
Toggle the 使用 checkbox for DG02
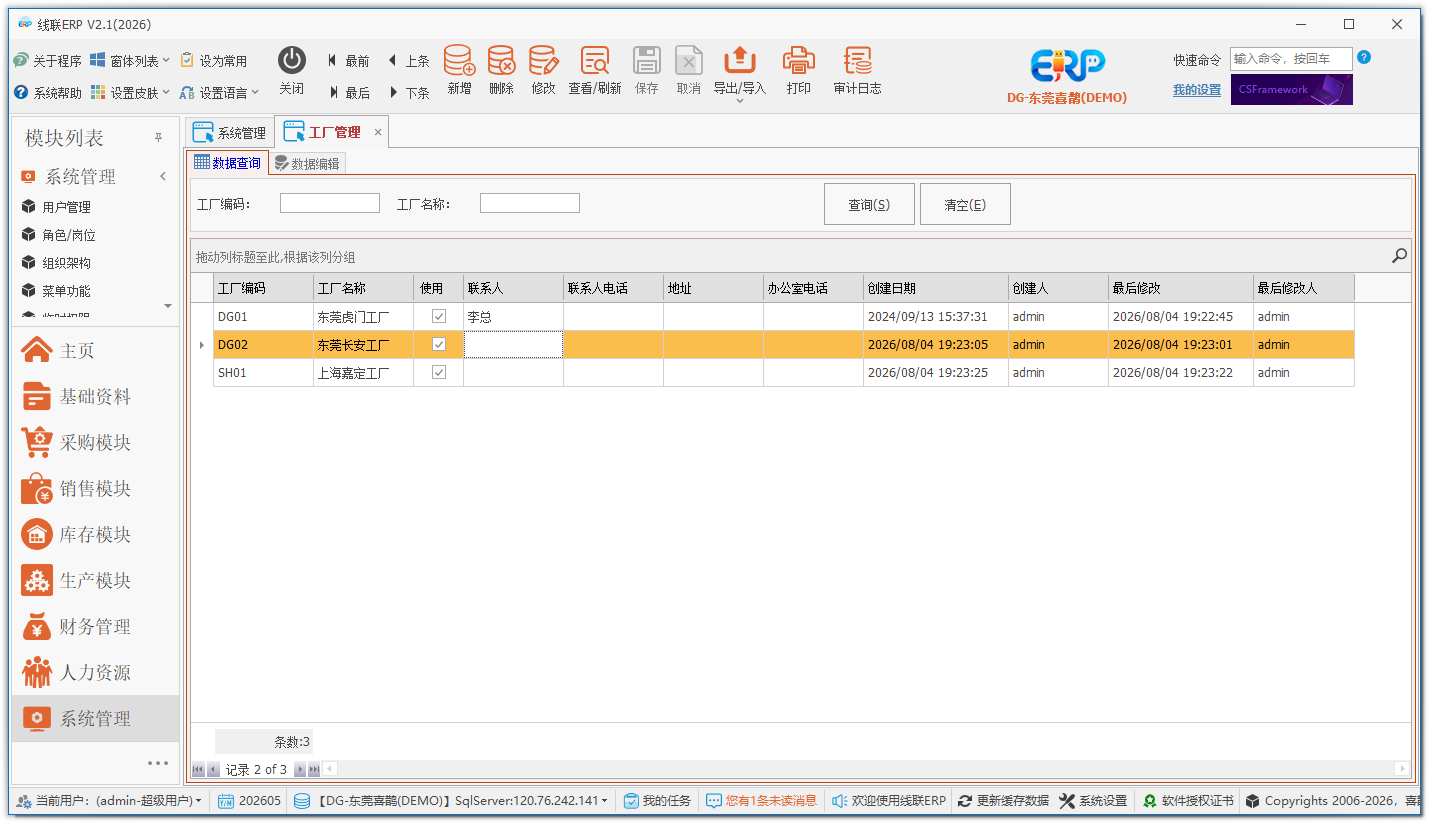tap(439, 344)
